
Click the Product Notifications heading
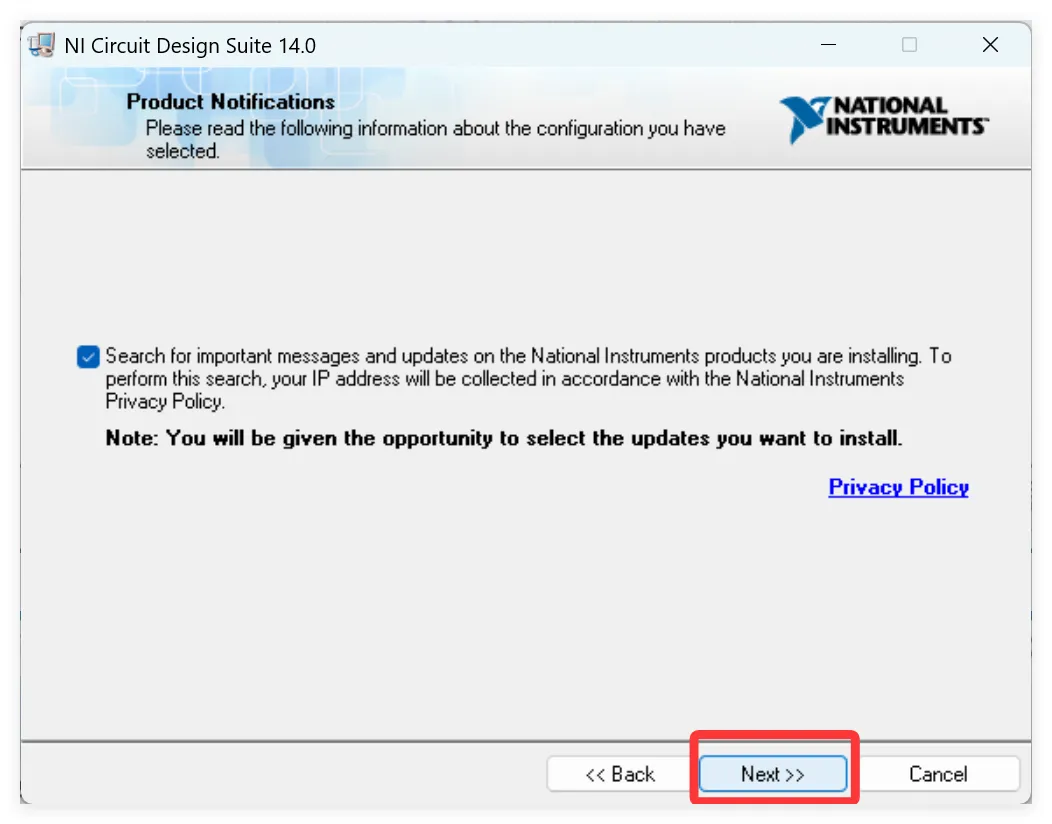(x=230, y=101)
